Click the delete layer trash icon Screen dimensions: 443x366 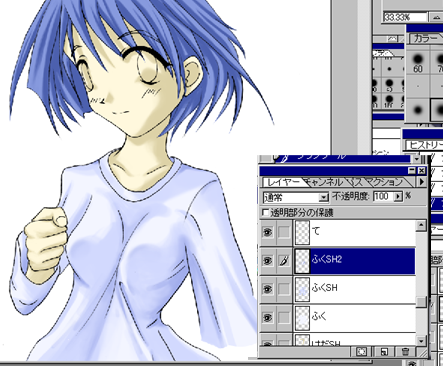coord(405,351)
